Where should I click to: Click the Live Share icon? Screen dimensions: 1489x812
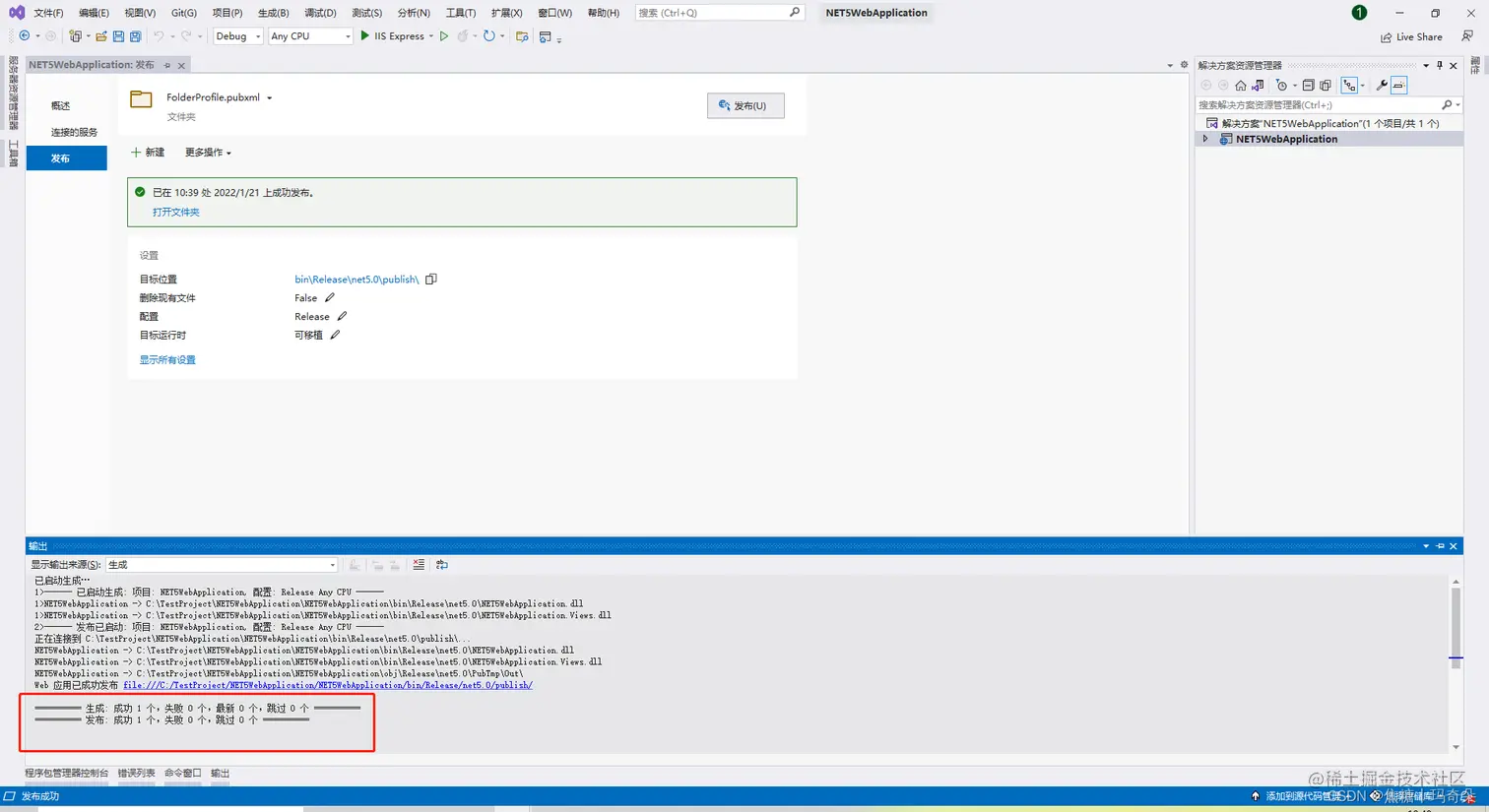[x=1387, y=37]
